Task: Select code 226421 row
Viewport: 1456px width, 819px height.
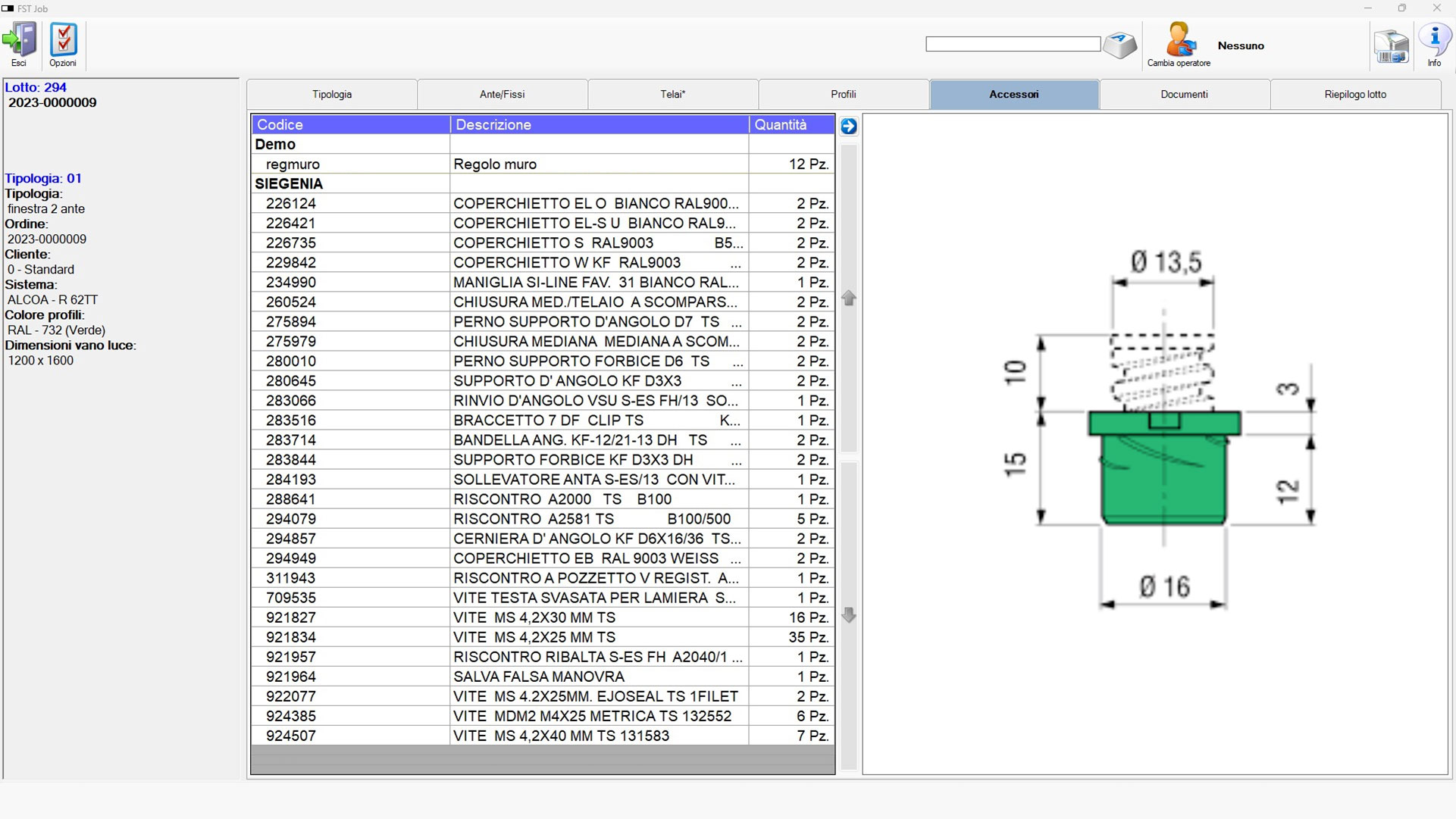Action: [543, 223]
